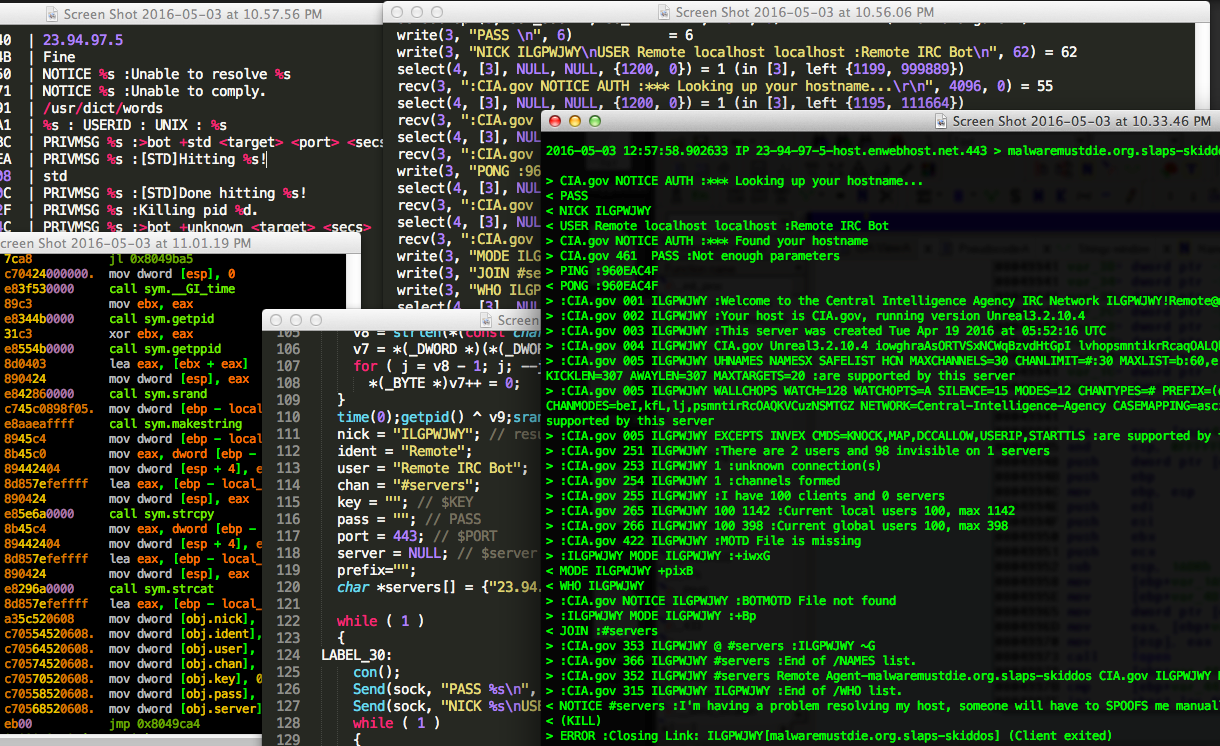The width and height of the screenshot is (1220, 746).
Task: Click ':CIA.gov 003 This server was created' line
Action: (826, 331)
